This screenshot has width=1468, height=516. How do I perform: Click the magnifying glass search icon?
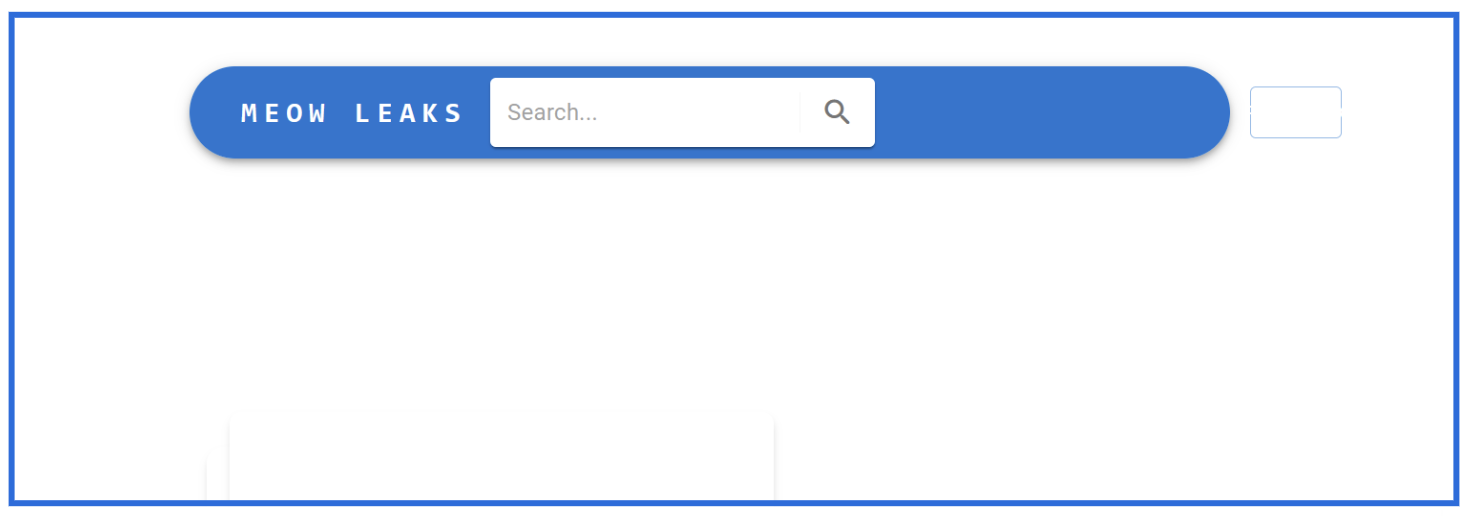837,112
